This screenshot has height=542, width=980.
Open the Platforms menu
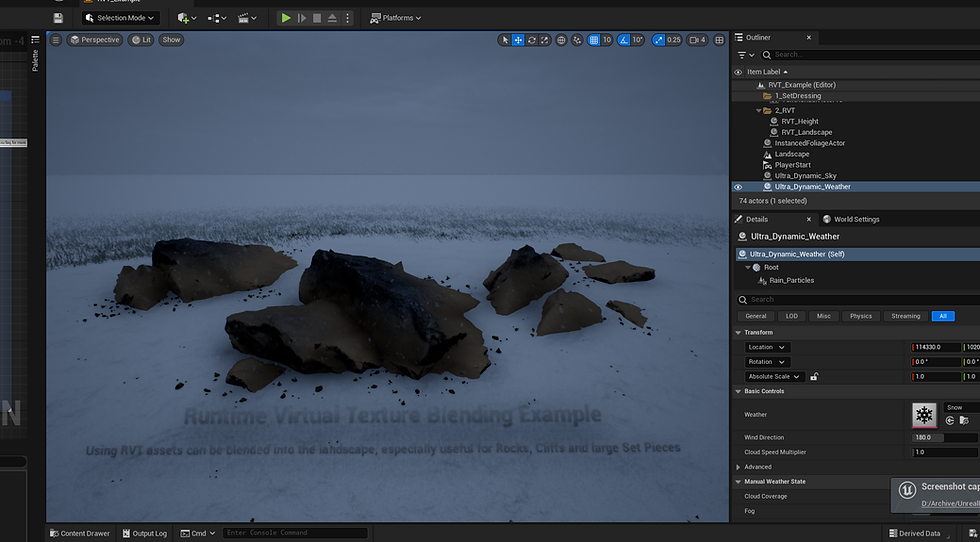(395, 18)
